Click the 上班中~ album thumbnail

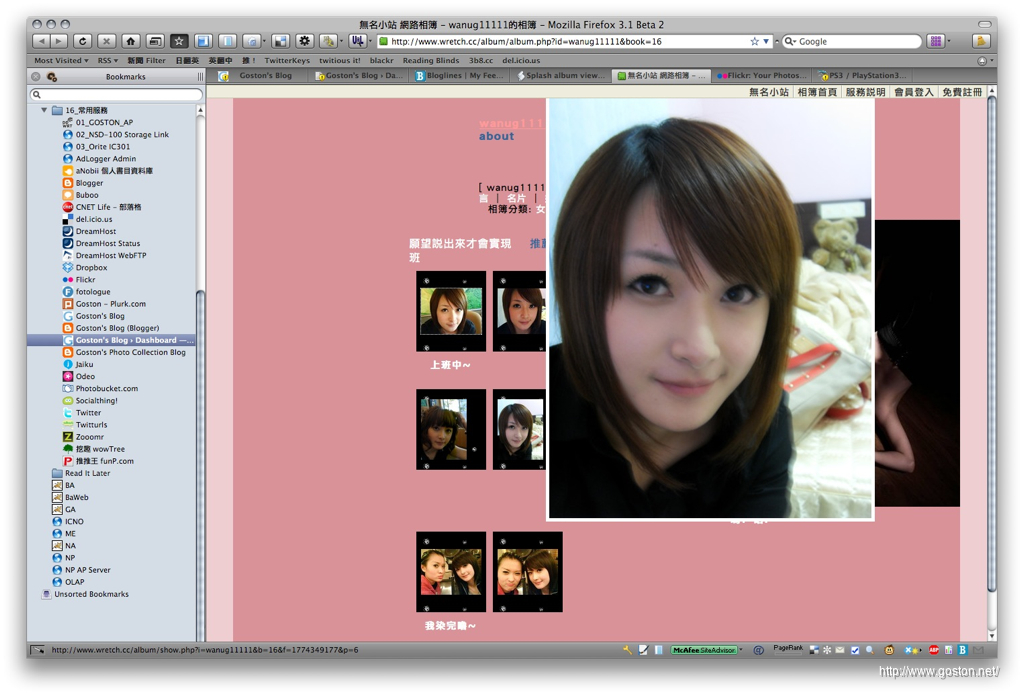coord(451,311)
